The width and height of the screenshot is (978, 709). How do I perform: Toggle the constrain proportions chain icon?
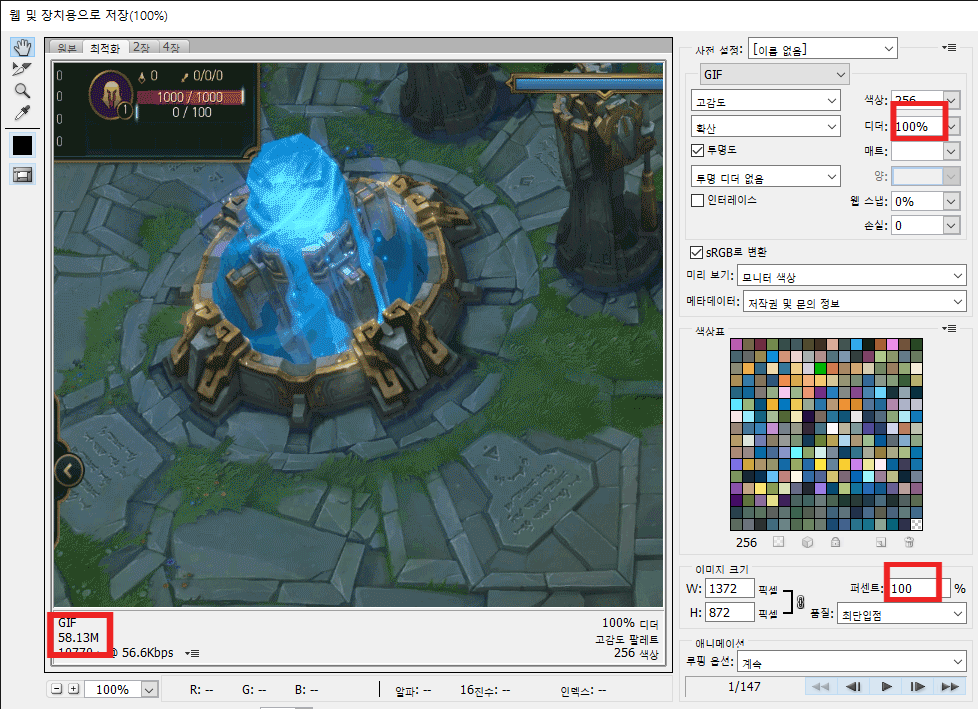(x=800, y=602)
